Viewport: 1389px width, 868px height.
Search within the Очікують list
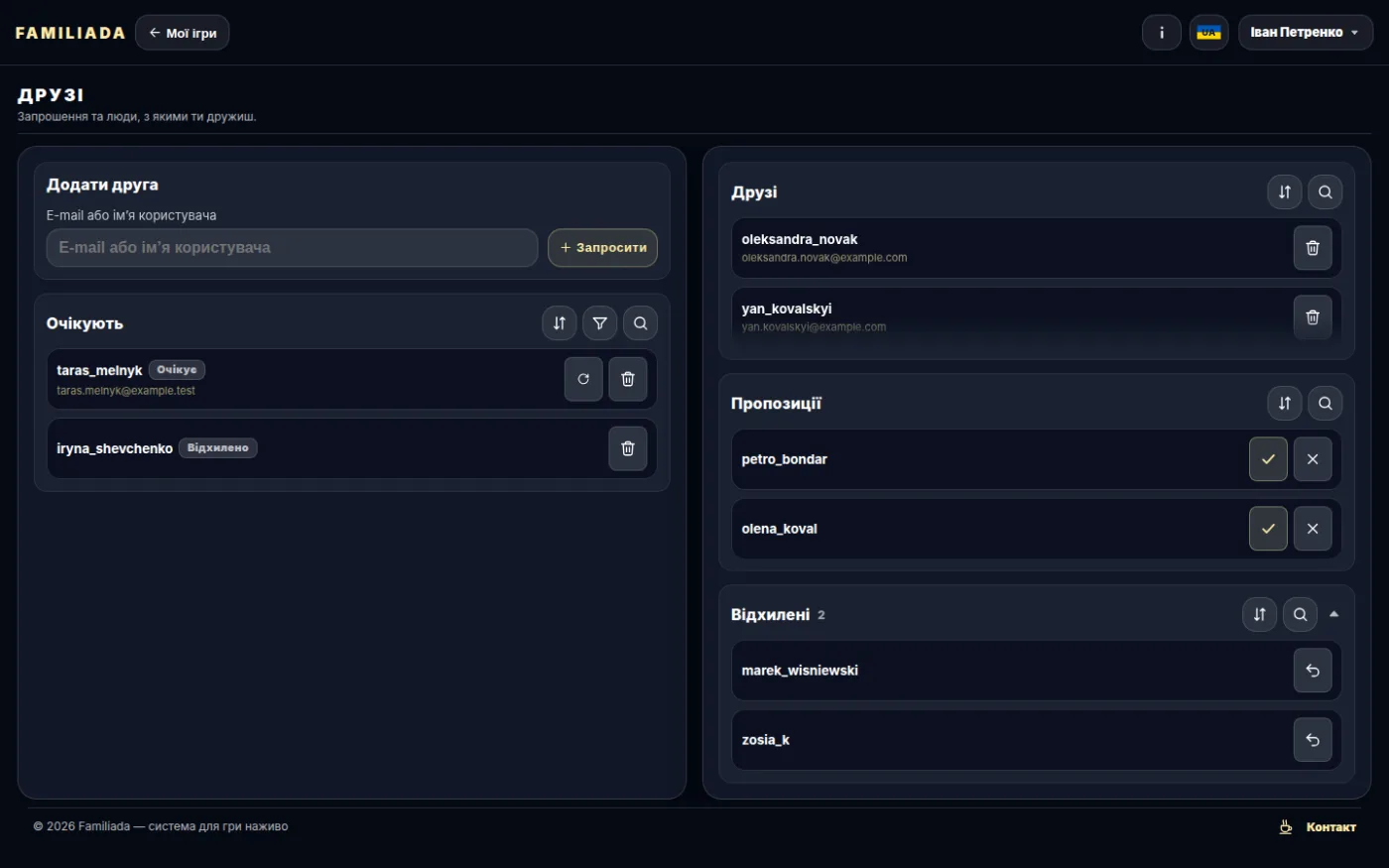tap(641, 323)
